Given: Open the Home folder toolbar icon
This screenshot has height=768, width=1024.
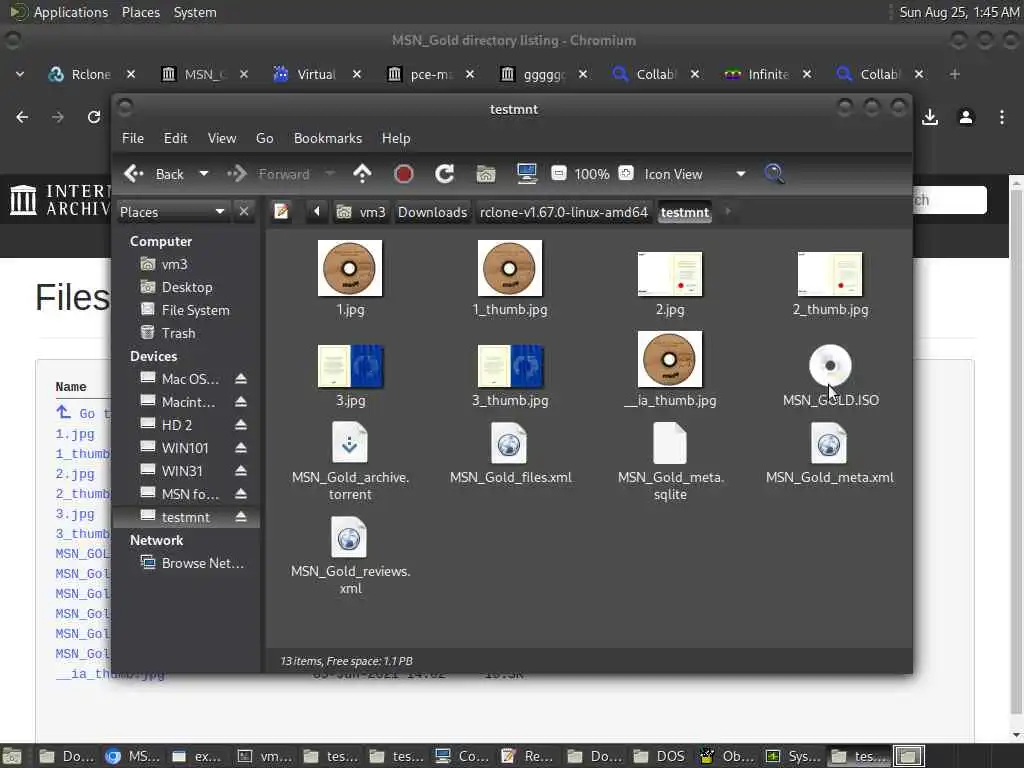Looking at the screenshot, I should [485, 174].
